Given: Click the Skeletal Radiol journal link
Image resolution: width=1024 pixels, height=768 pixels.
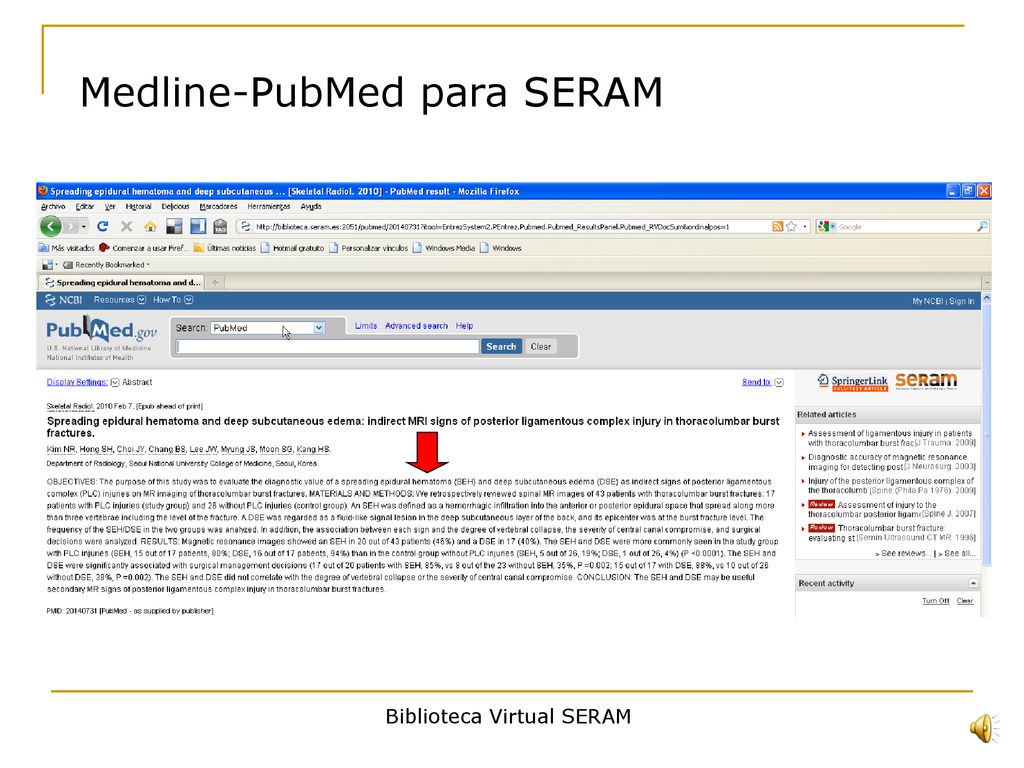Looking at the screenshot, I should coord(71,406).
